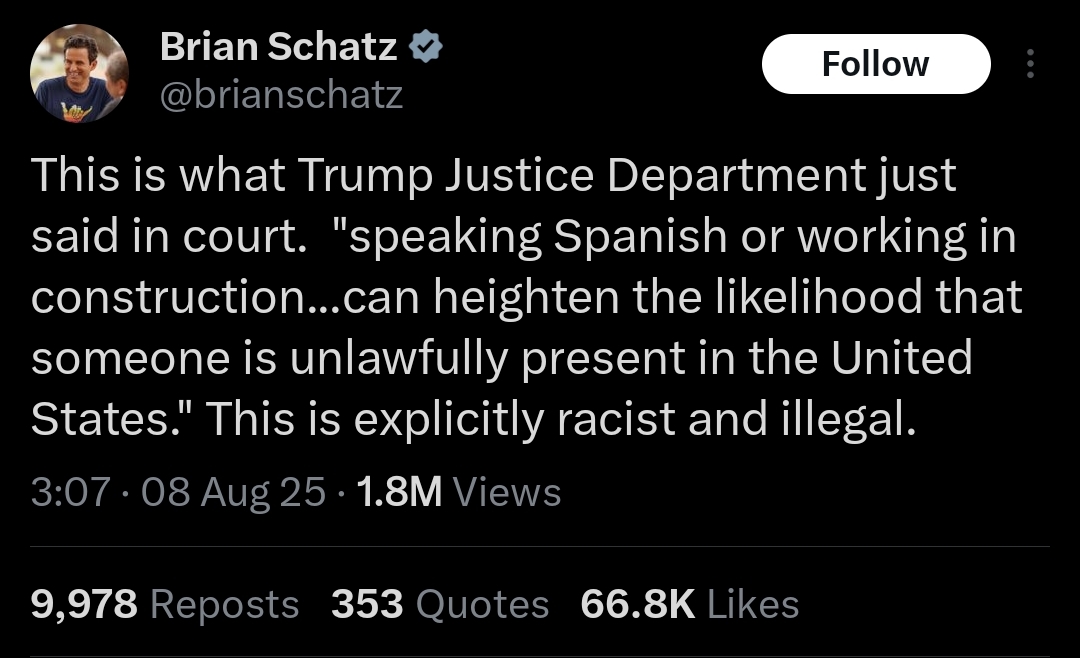Screen dimensions: 1080x658
Task: Click the 353 quote count
Action: click(x=366, y=604)
